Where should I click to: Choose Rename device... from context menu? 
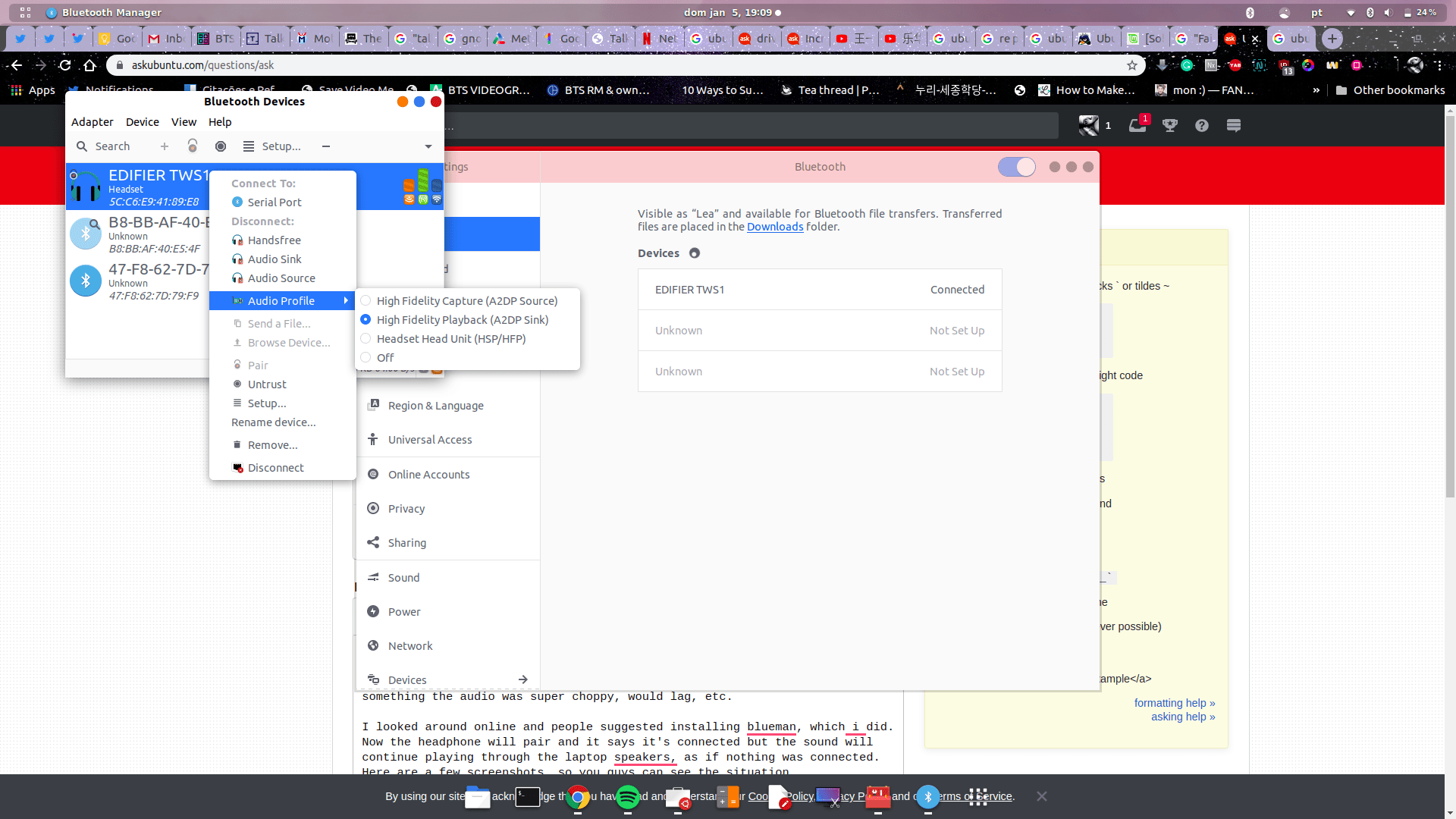(273, 422)
